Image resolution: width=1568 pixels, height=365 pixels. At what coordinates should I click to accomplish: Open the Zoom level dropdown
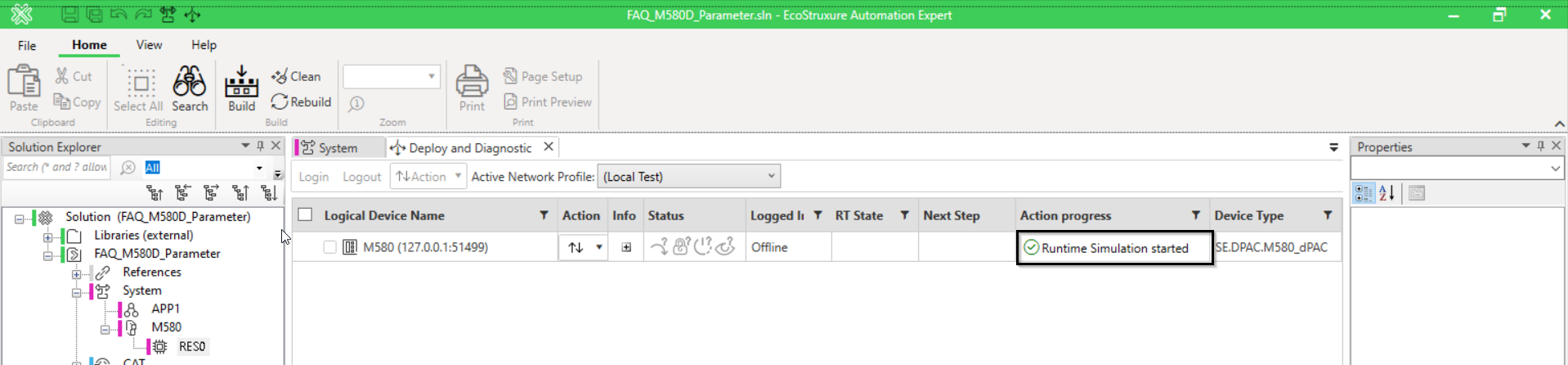432,76
